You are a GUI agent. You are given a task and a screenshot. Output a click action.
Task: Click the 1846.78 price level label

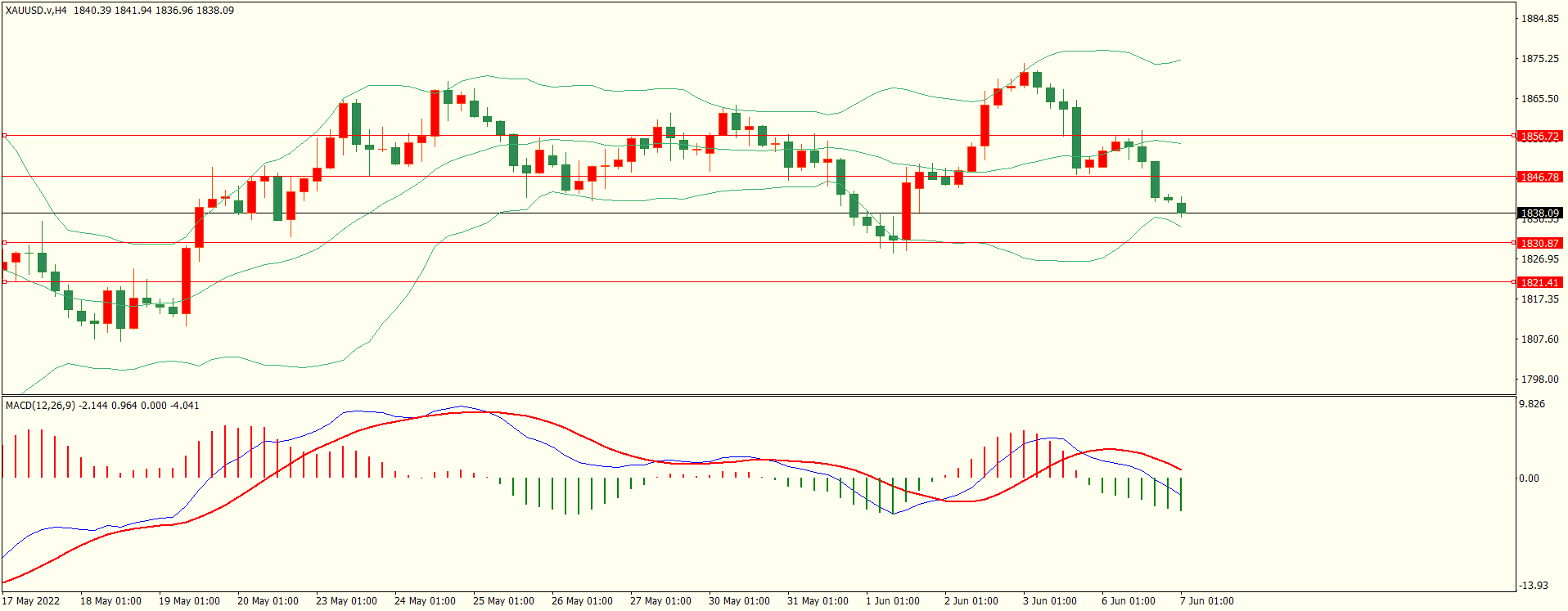pos(1539,177)
